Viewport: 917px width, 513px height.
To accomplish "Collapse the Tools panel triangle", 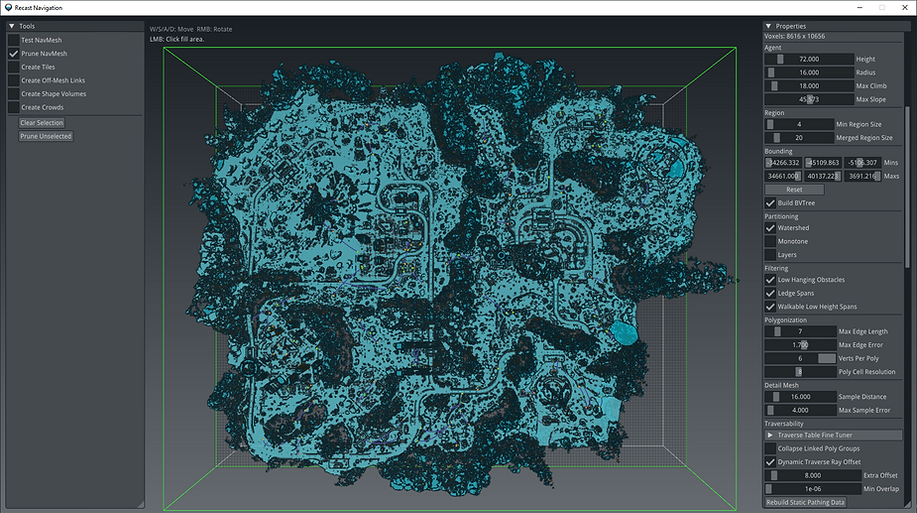I will pyautogui.click(x=11, y=26).
